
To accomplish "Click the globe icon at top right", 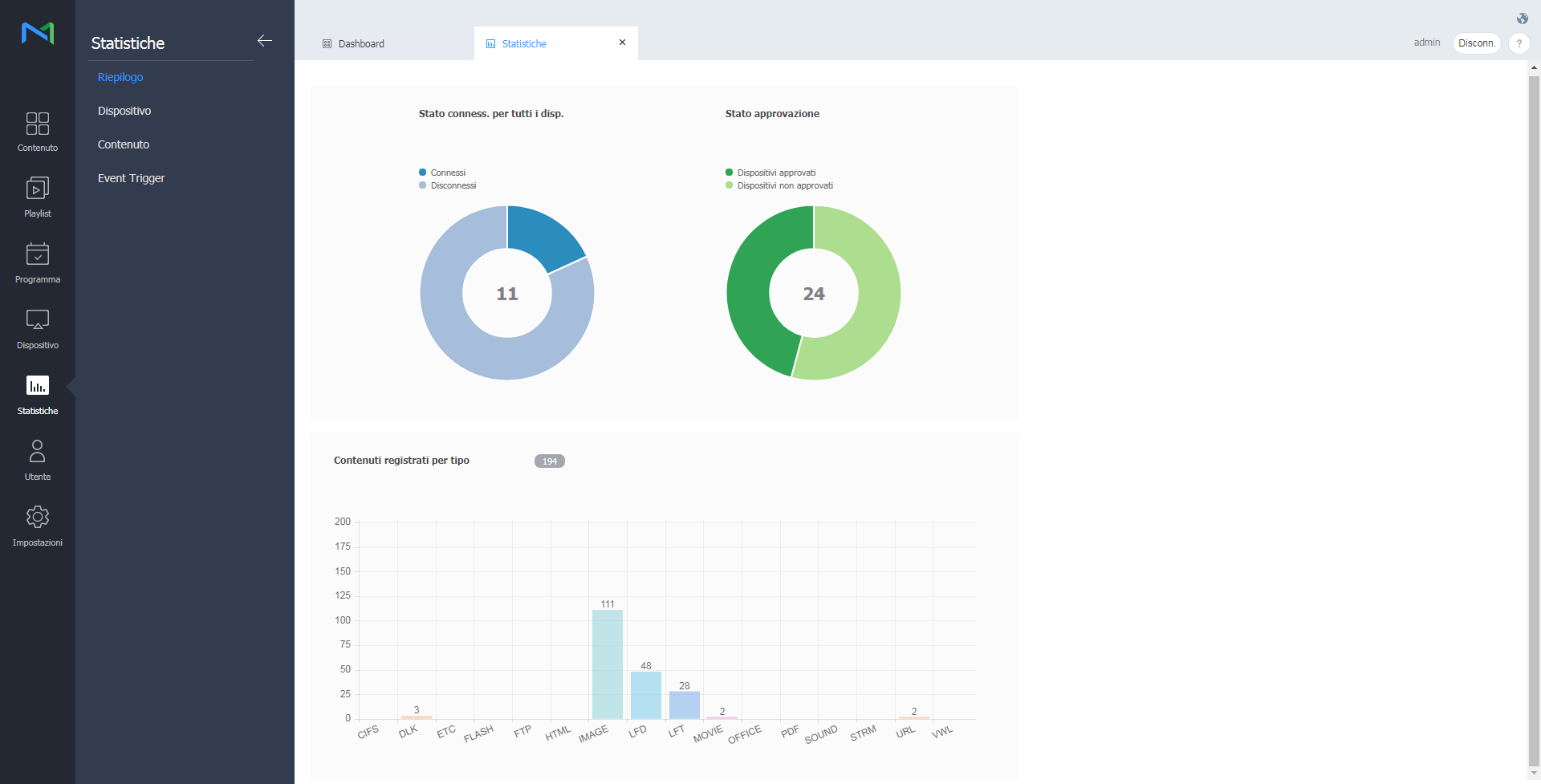I will click(x=1522, y=18).
